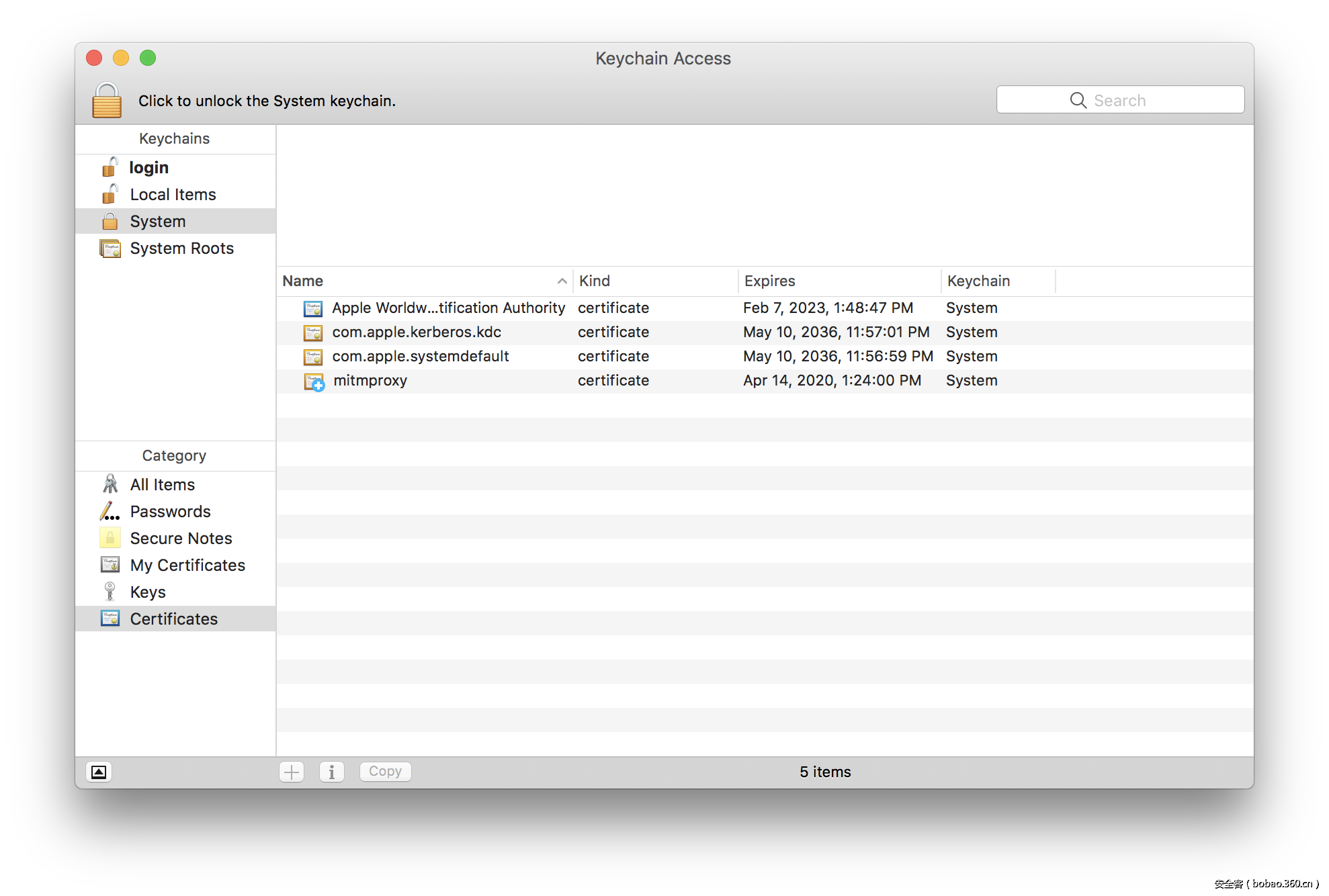The height and width of the screenshot is (896, 1329).
Task: Select the System Roots keychain
Action: 181,249
